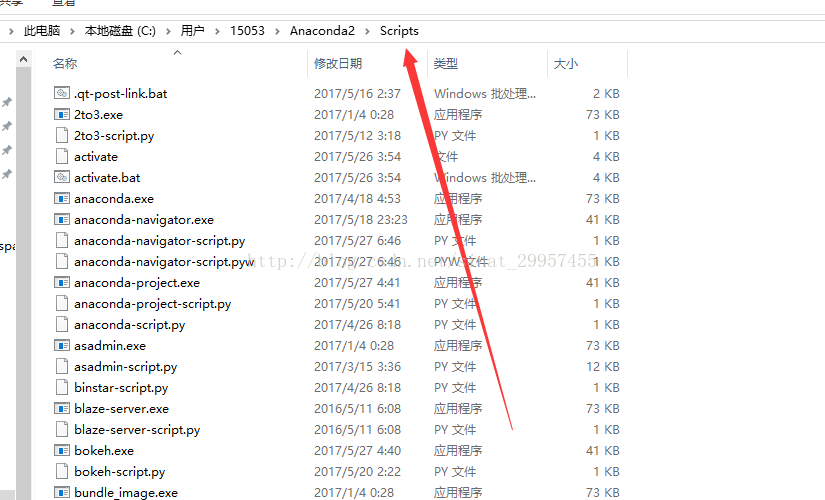Click the 12 KB size value
825x500 pixels.
(603, 366)
